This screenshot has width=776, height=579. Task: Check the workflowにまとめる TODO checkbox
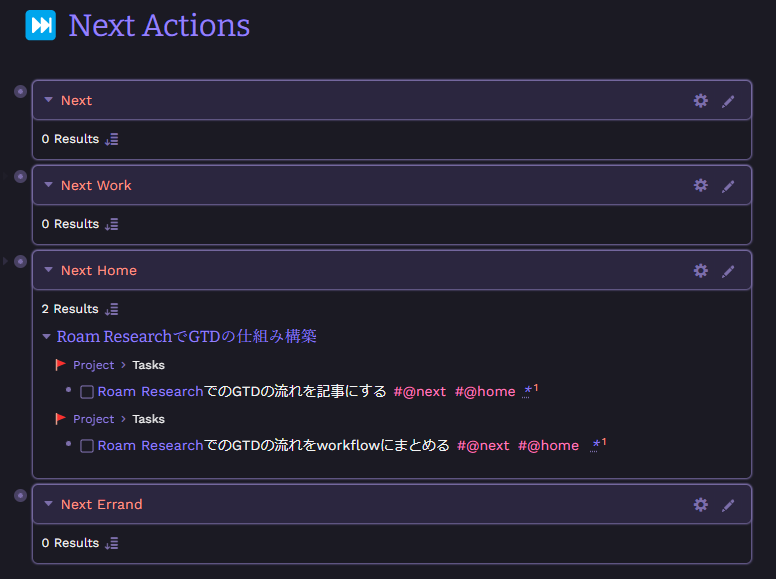tap(87, 446)
